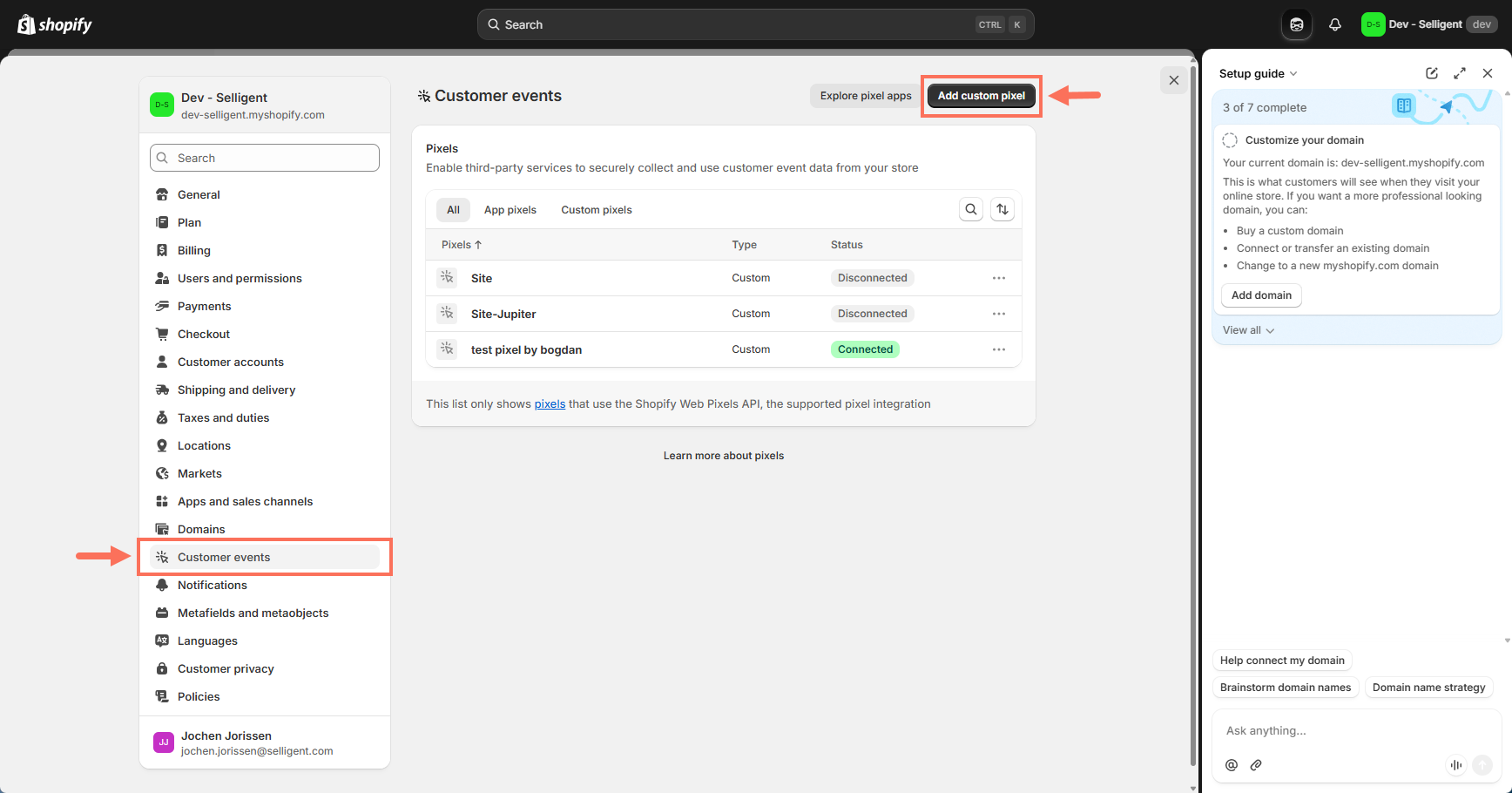
Task: Open the pixels hyperlink in footer note
Action: point(550,404)
